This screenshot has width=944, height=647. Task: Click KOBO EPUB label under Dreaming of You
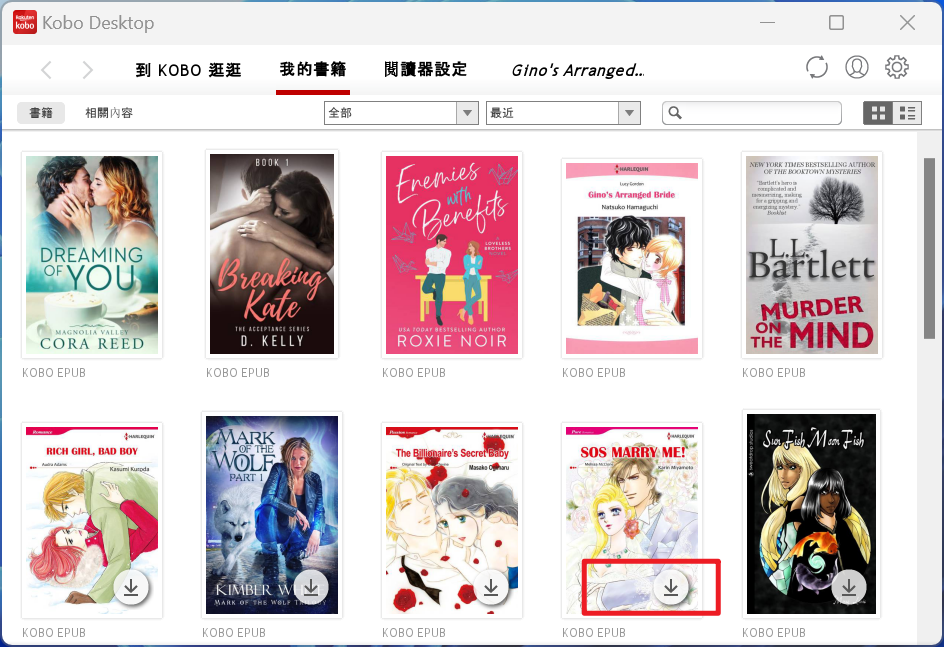tap(54, 373)
